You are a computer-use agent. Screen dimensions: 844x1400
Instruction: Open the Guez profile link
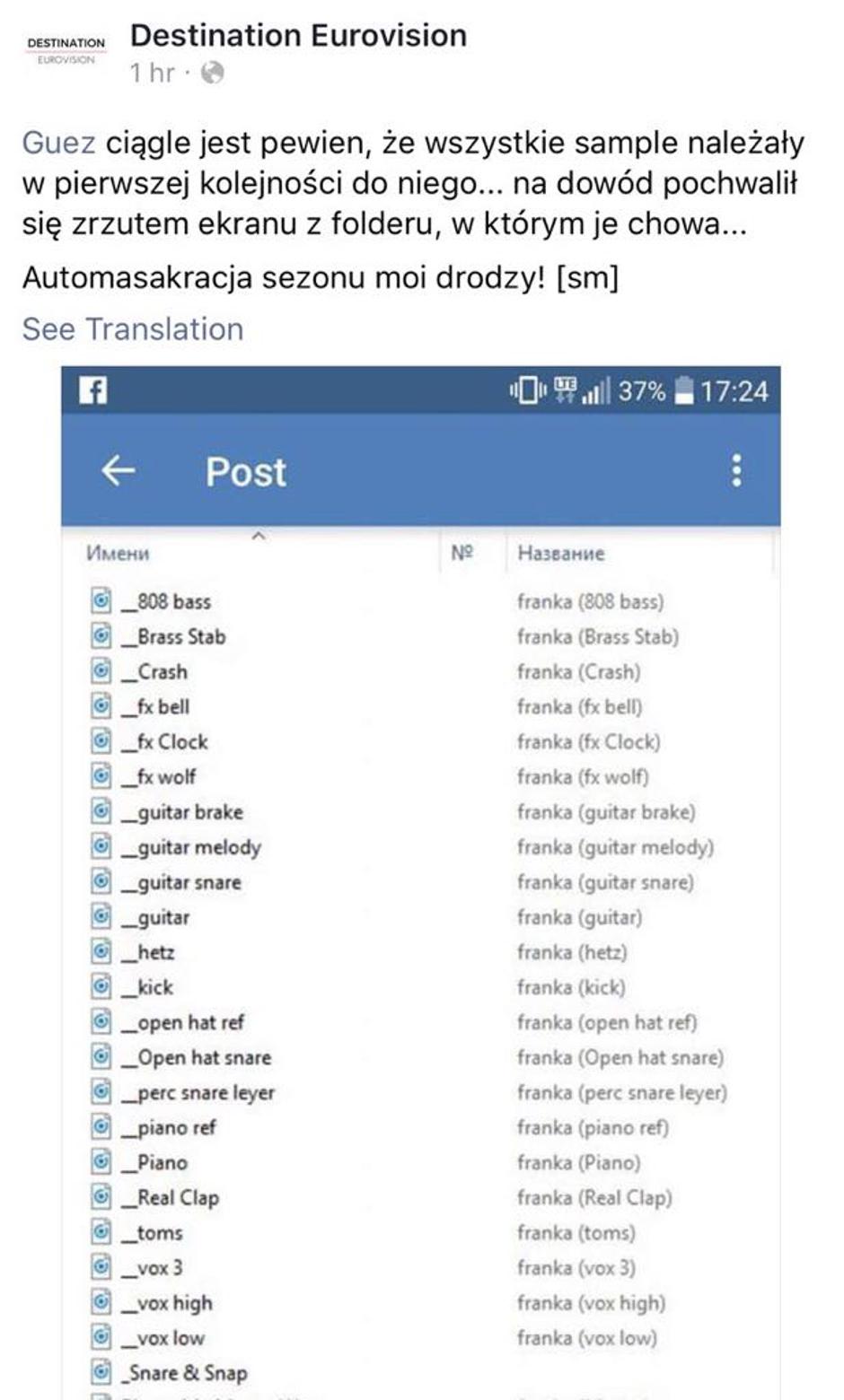pos(58,143)
